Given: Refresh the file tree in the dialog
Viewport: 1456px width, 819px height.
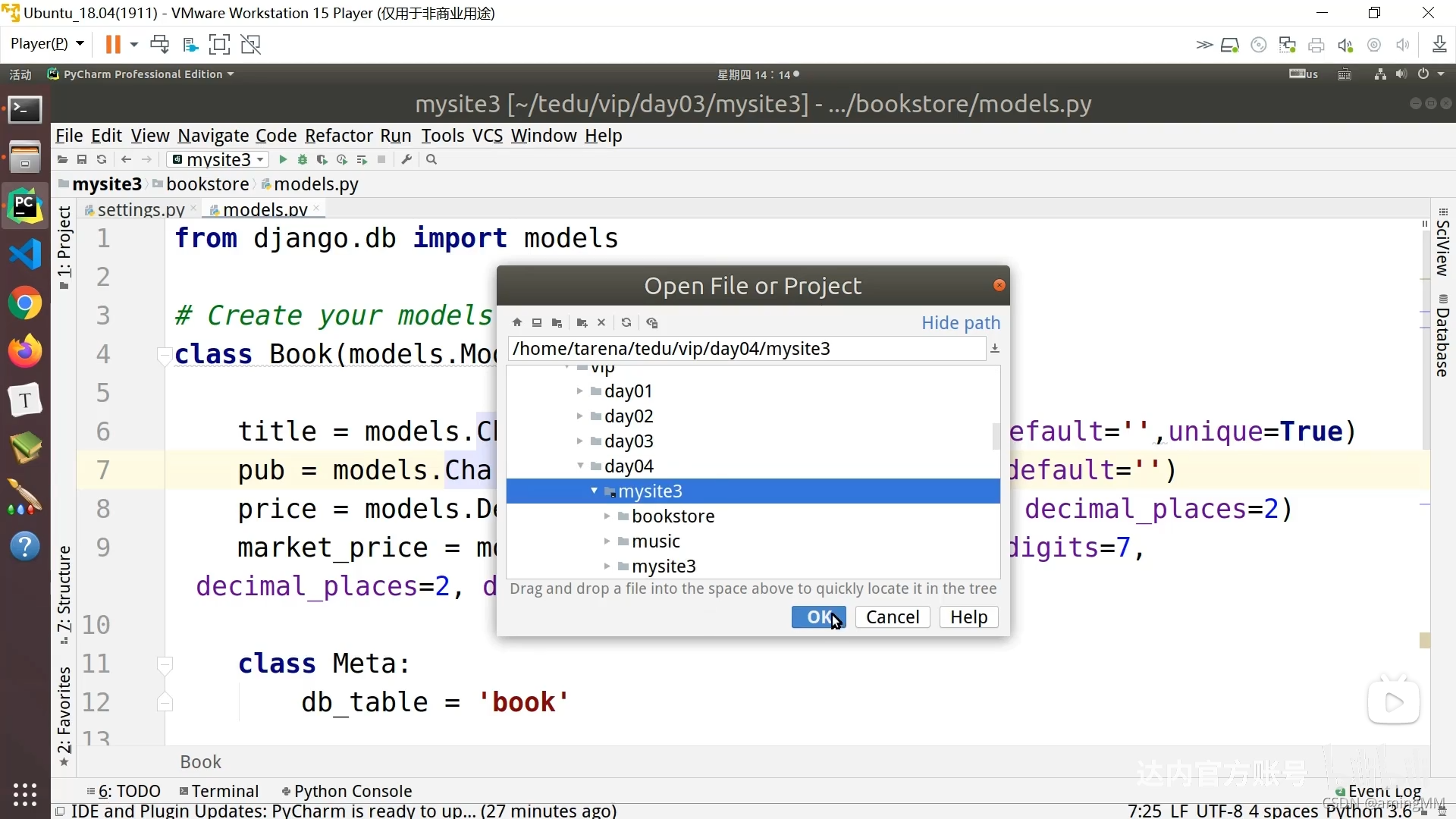Looking at the screenshot, I should (x=626, y=323).
